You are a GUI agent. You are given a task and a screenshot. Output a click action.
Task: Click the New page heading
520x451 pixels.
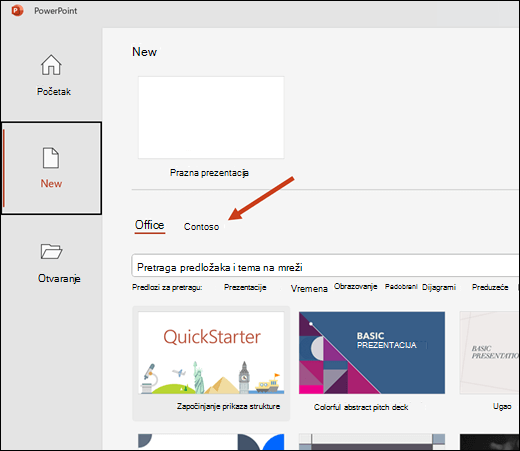point(144,52)
